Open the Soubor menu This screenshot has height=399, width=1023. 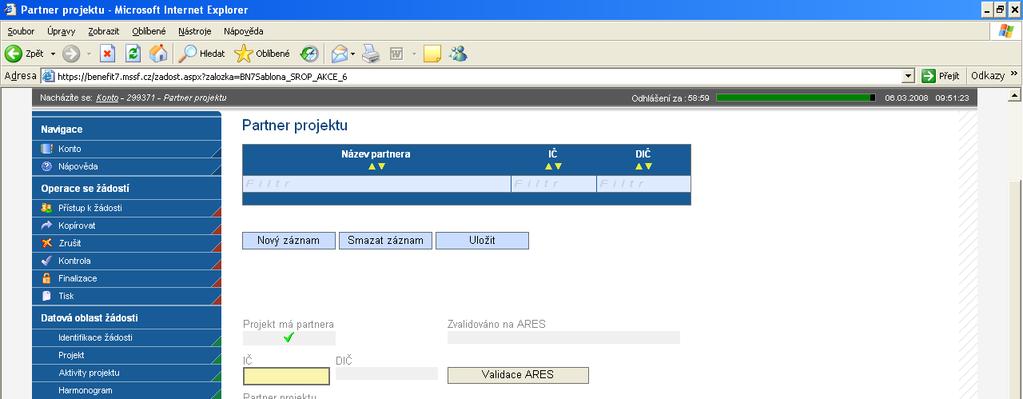click(x=21, y=31)
